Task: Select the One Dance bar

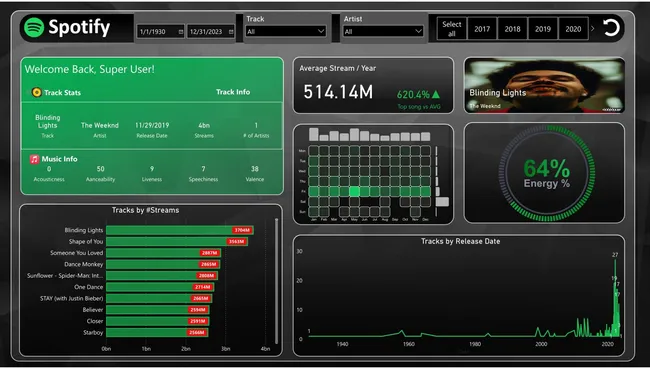Action: point(160,287)
